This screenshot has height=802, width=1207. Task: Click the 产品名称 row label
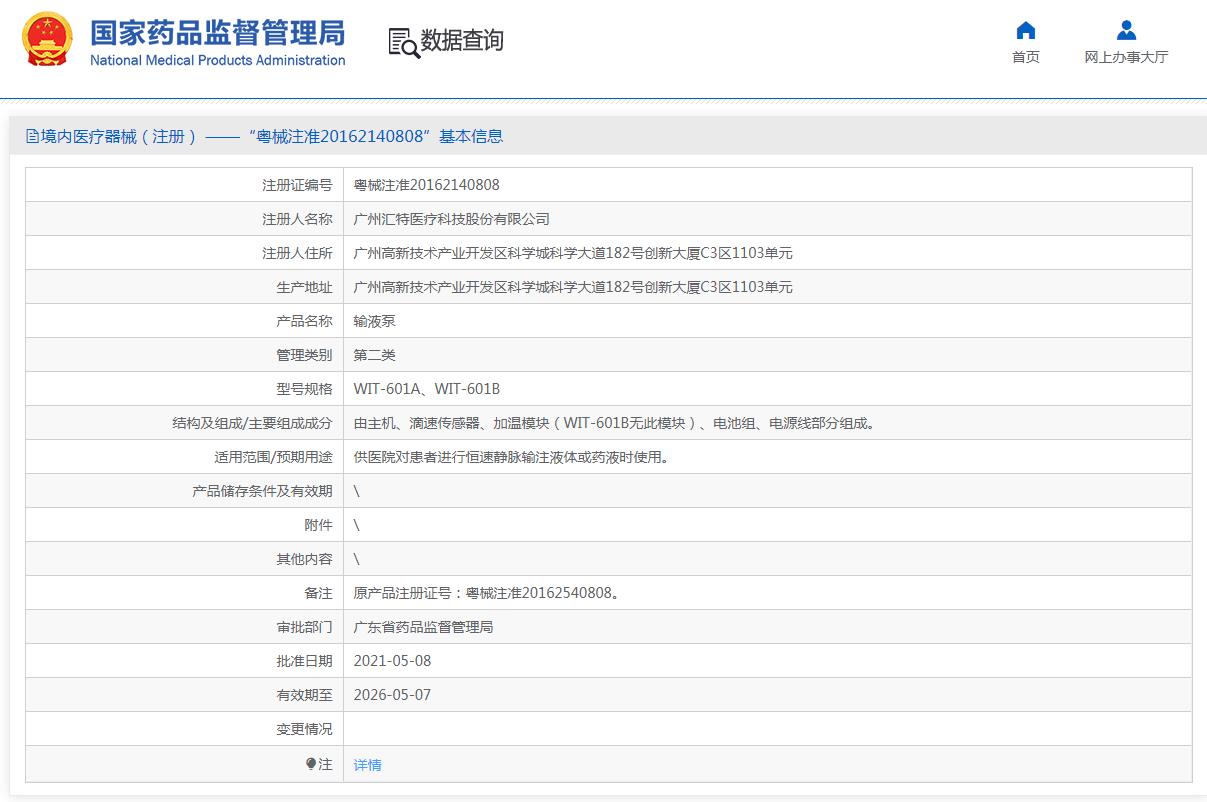(304, 321)
